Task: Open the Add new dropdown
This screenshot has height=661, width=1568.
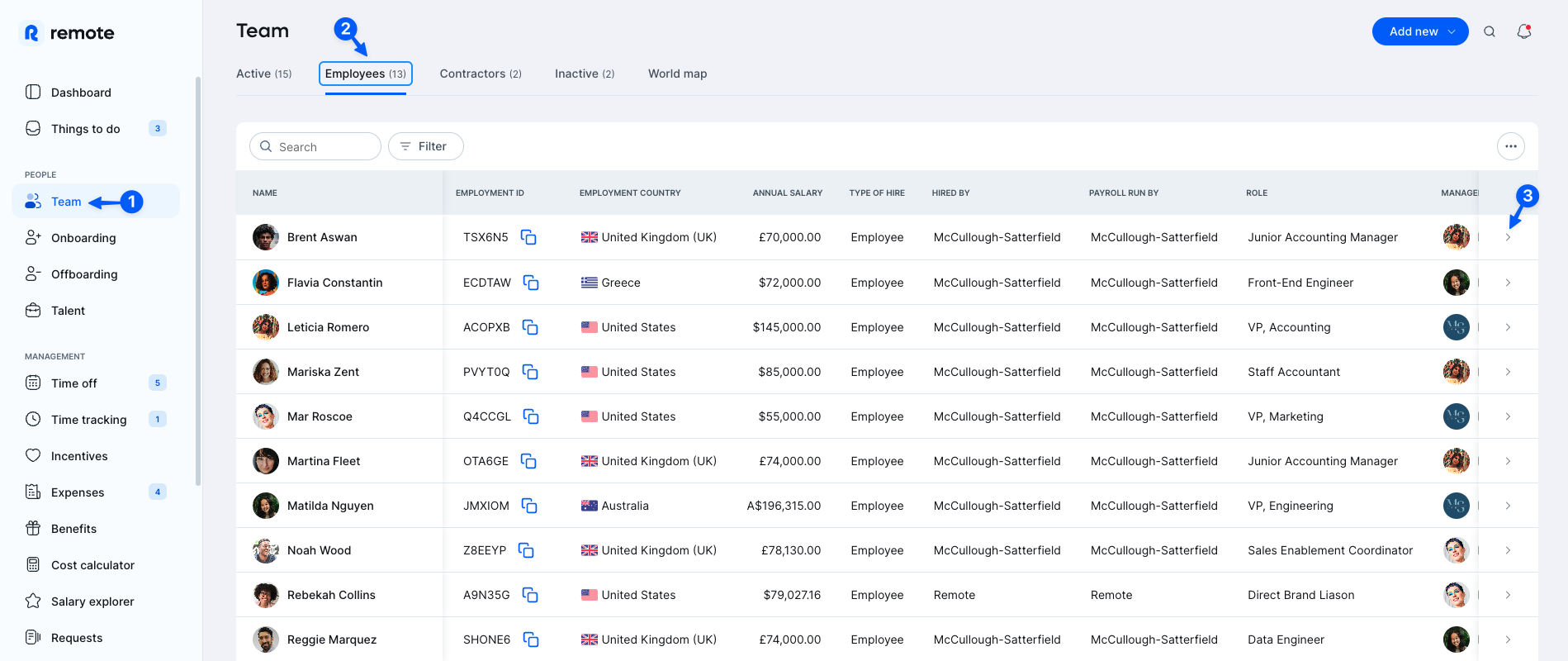Action: (x=1420, y=31)
